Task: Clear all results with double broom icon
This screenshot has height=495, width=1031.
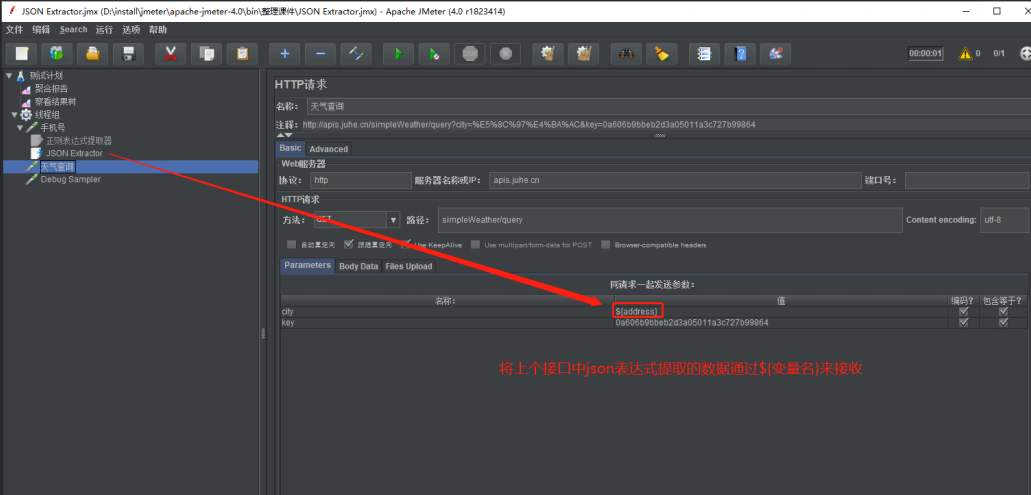Action: [x=583, y=54]
